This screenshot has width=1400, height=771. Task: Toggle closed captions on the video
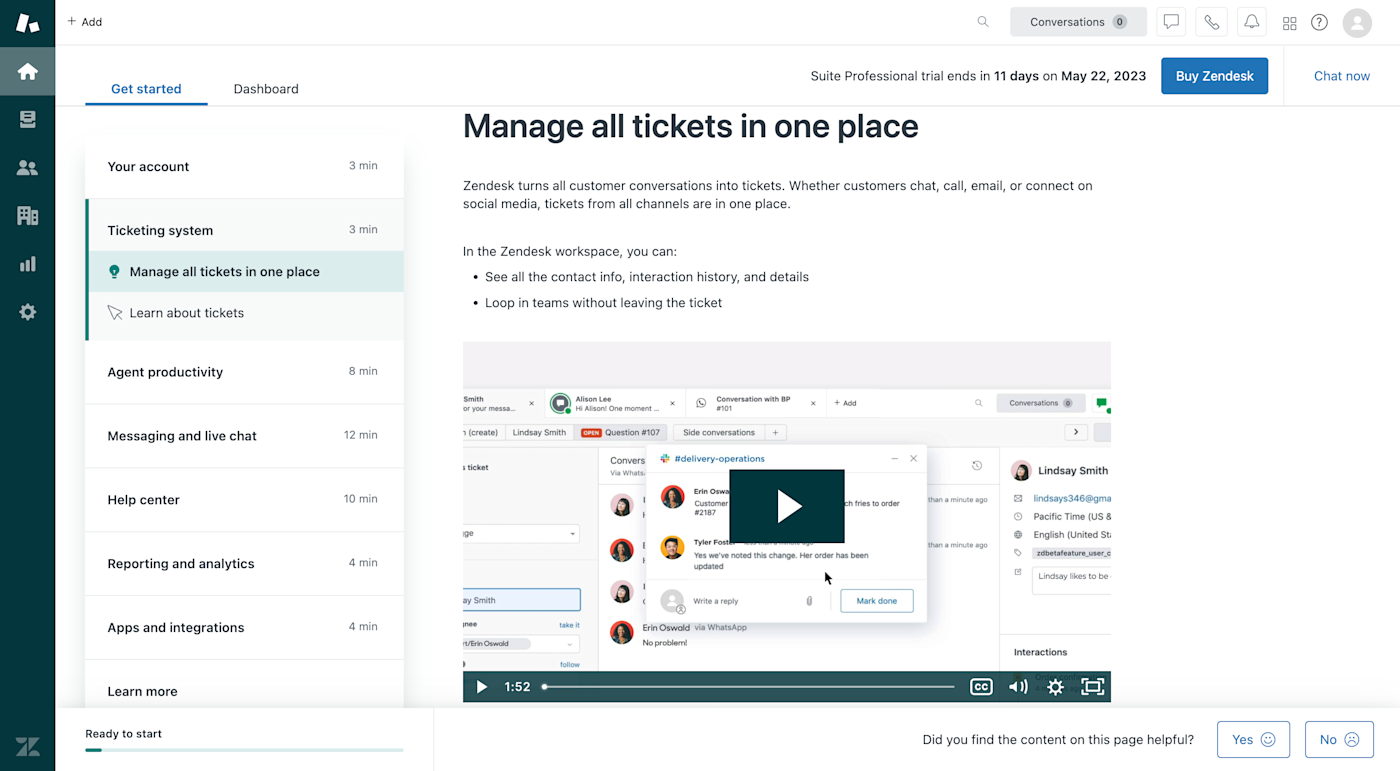[x=981, y=687]
